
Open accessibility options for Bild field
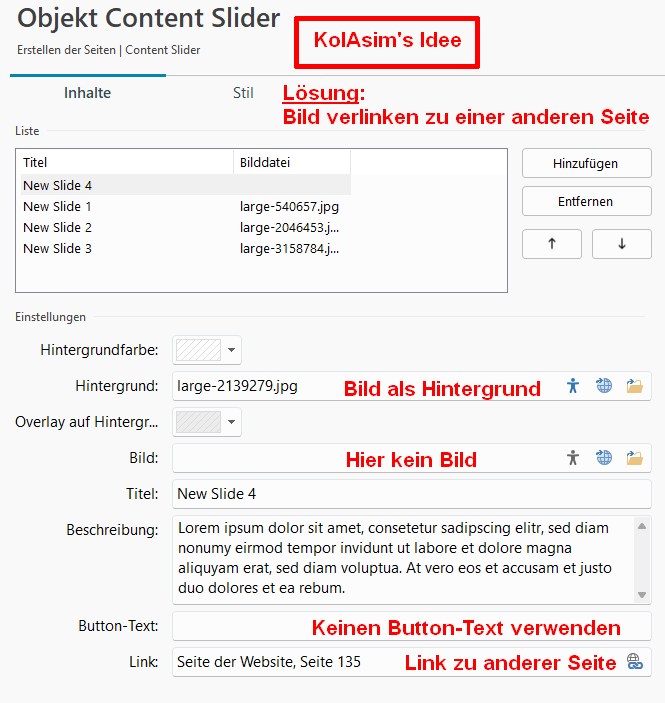point(573,458)
